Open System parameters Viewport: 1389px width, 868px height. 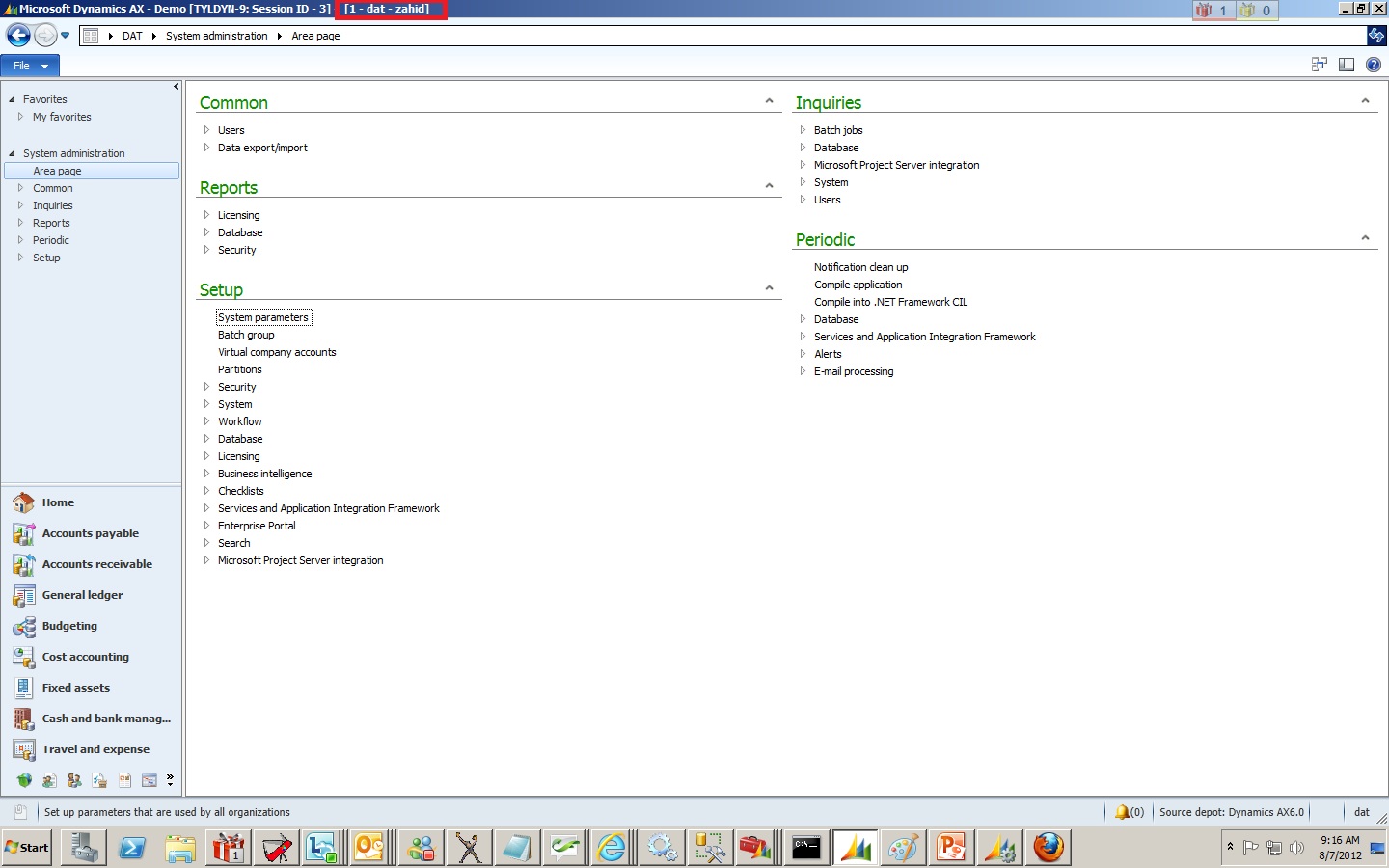[x=263, y=317]
